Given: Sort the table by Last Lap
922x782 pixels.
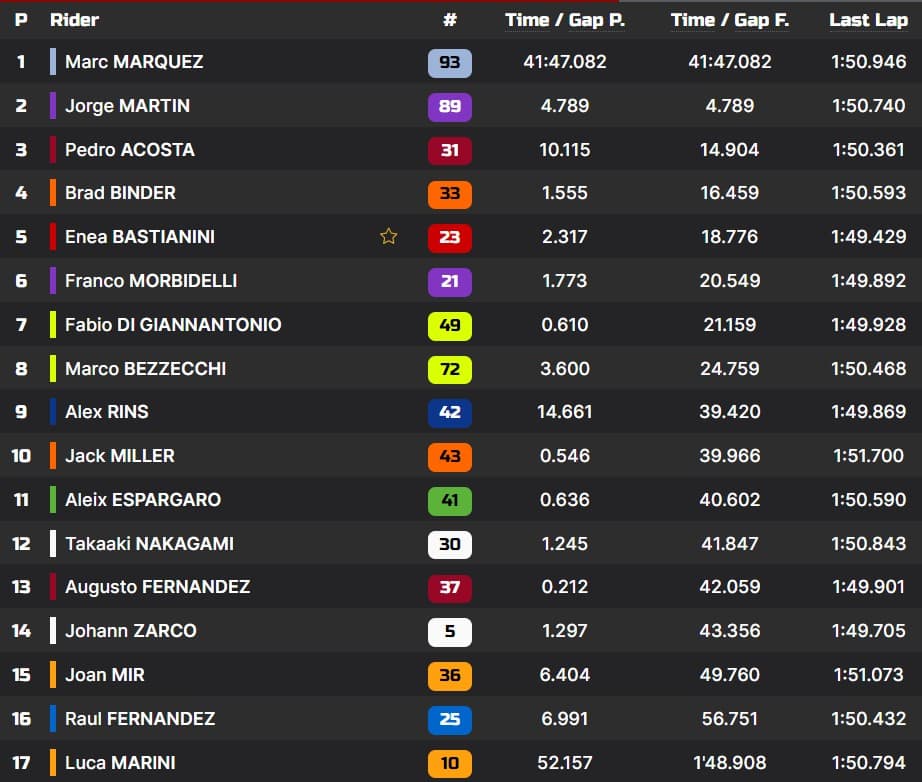Looking at the screenshot, I should 869,19.
